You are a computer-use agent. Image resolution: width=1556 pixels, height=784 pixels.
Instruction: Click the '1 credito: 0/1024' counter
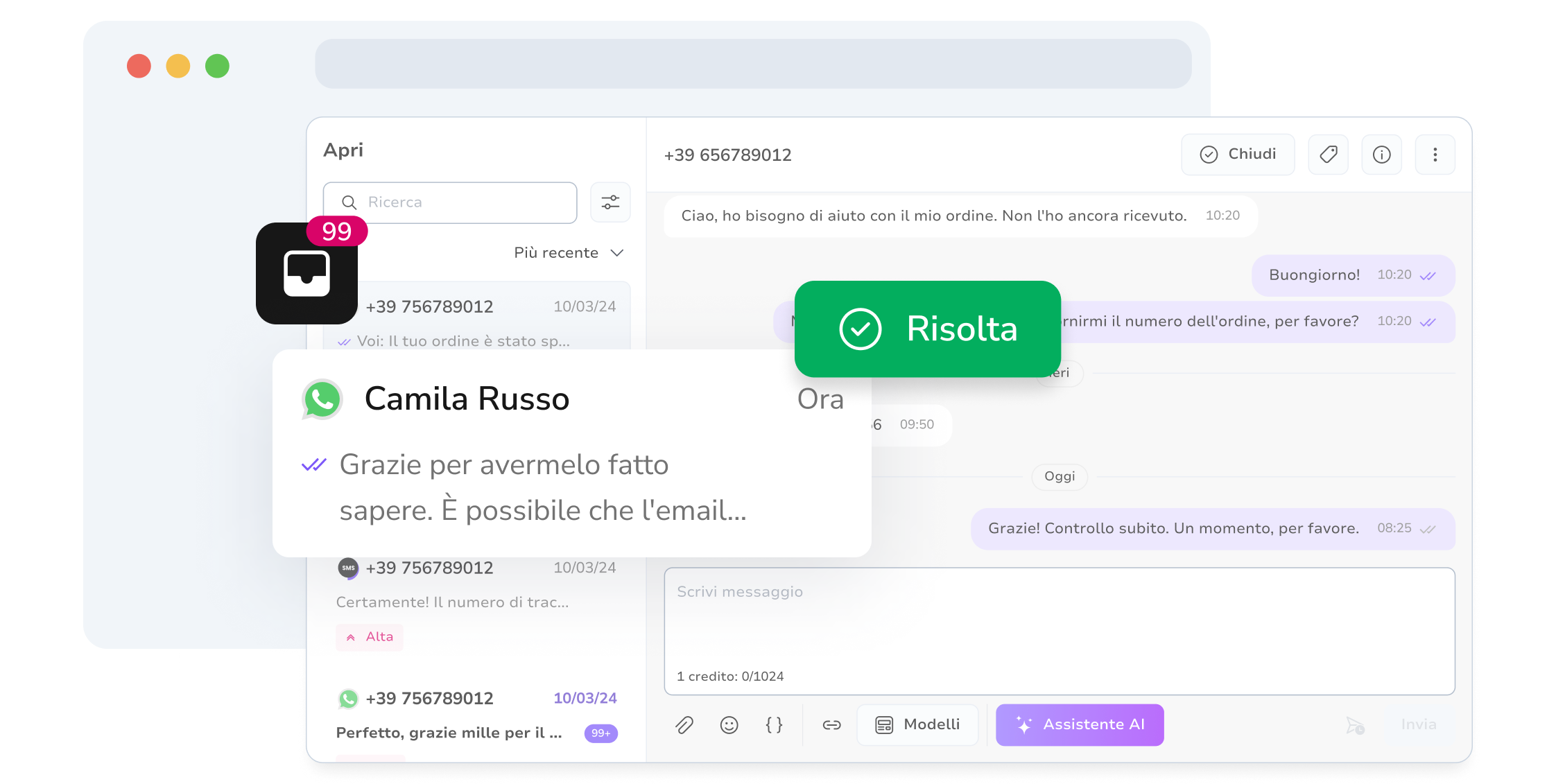pos(730,677)
